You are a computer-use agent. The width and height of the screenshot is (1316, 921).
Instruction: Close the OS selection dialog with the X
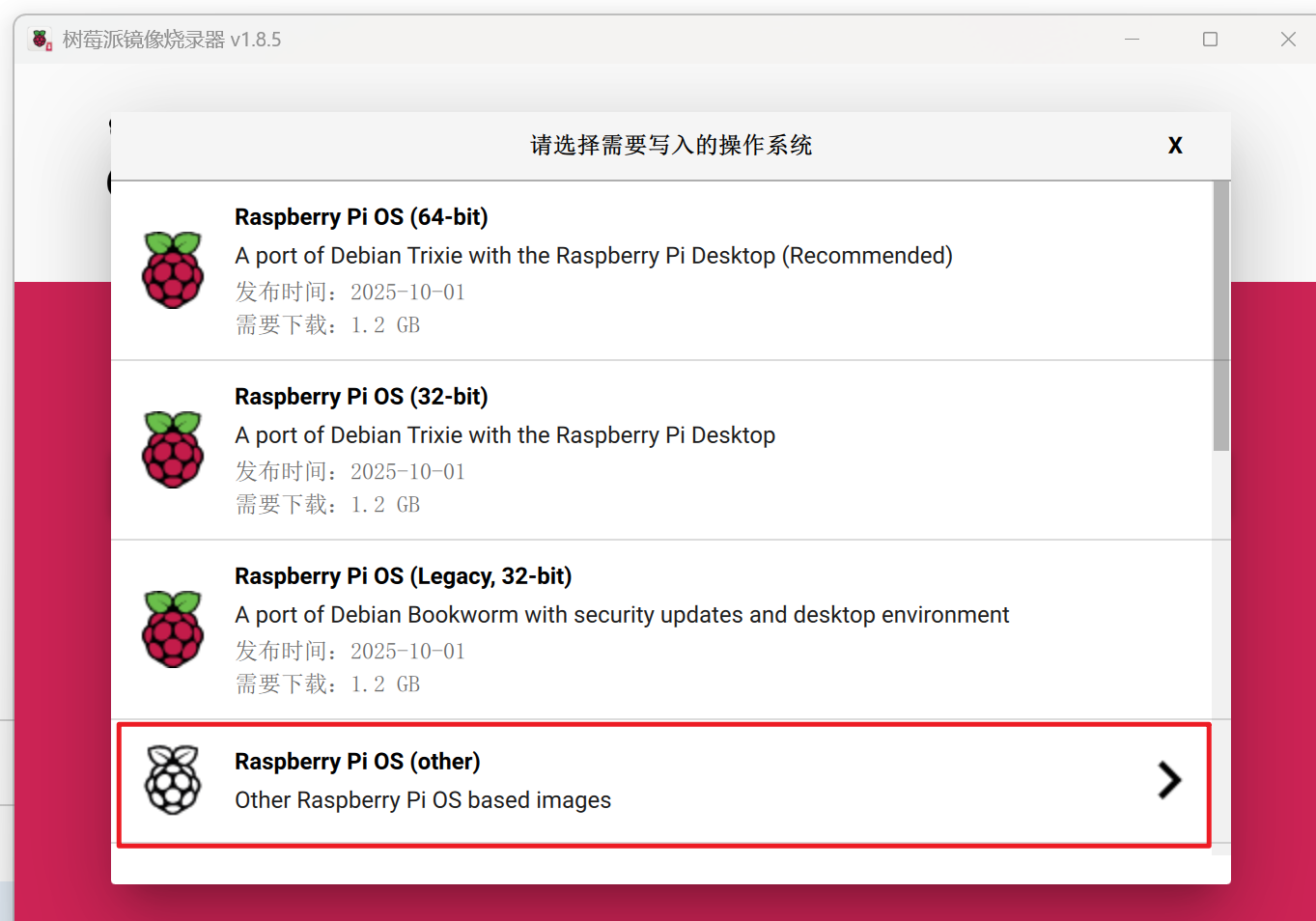[x=1175, y=146]
